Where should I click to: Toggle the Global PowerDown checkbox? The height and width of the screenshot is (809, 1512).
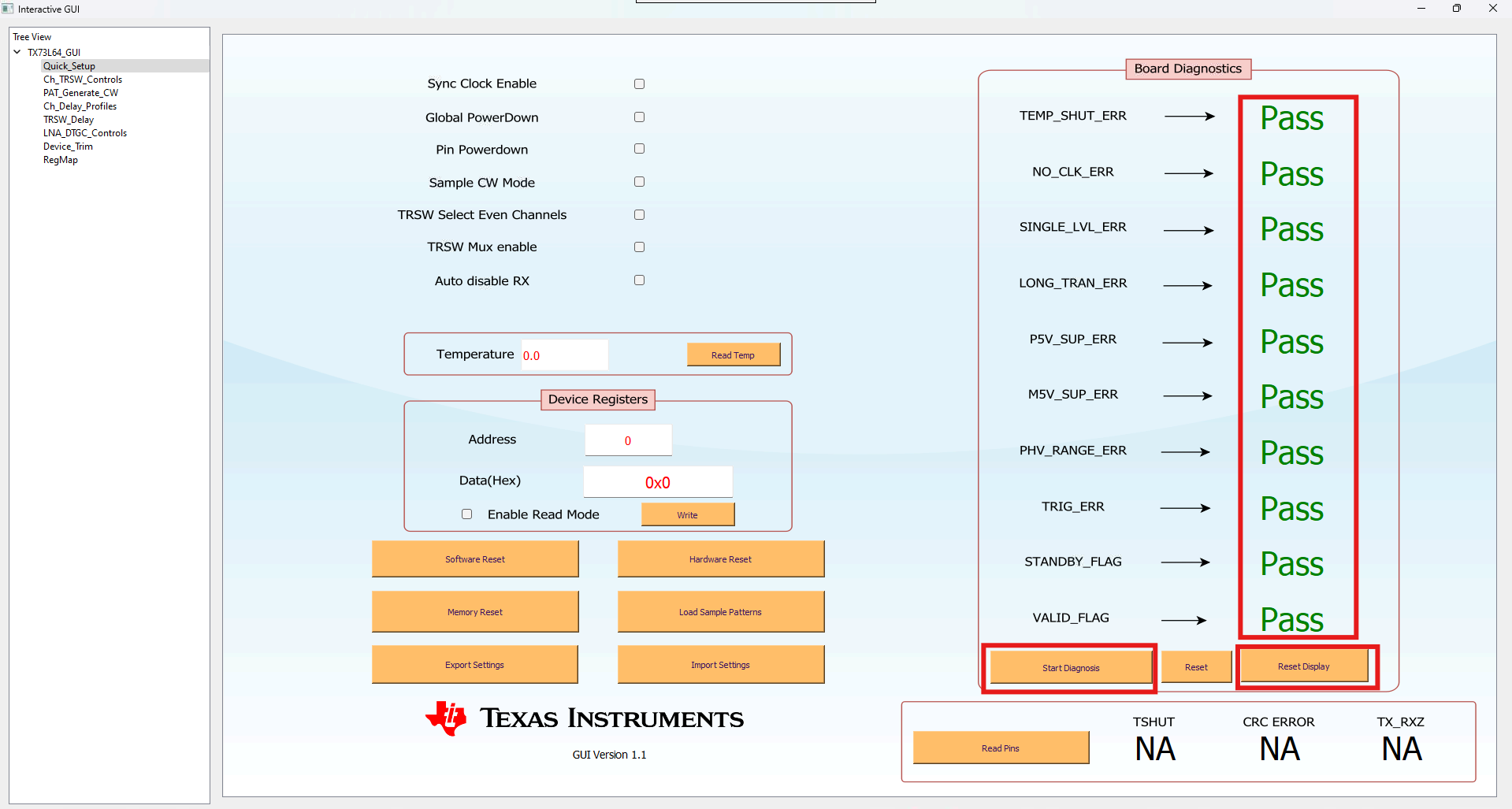point(639,117)
